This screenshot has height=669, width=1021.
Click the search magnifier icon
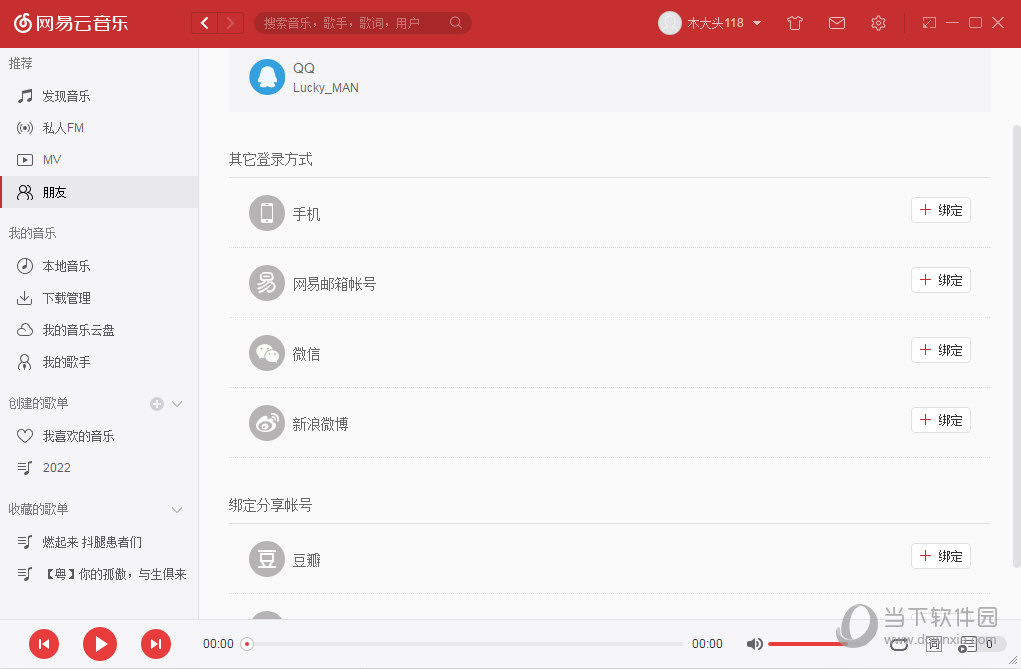(x=456, y=23)
